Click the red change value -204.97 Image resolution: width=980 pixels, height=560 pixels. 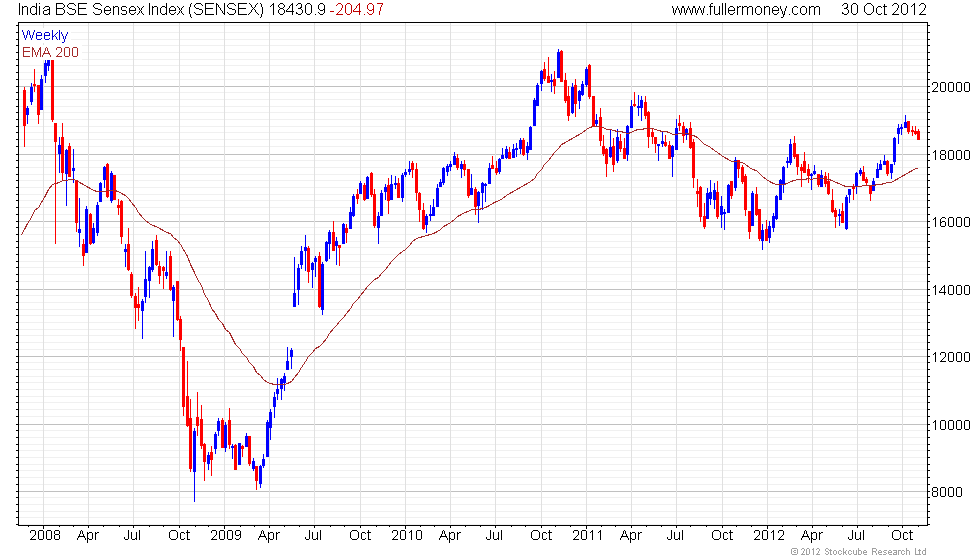tap(356, 9)
